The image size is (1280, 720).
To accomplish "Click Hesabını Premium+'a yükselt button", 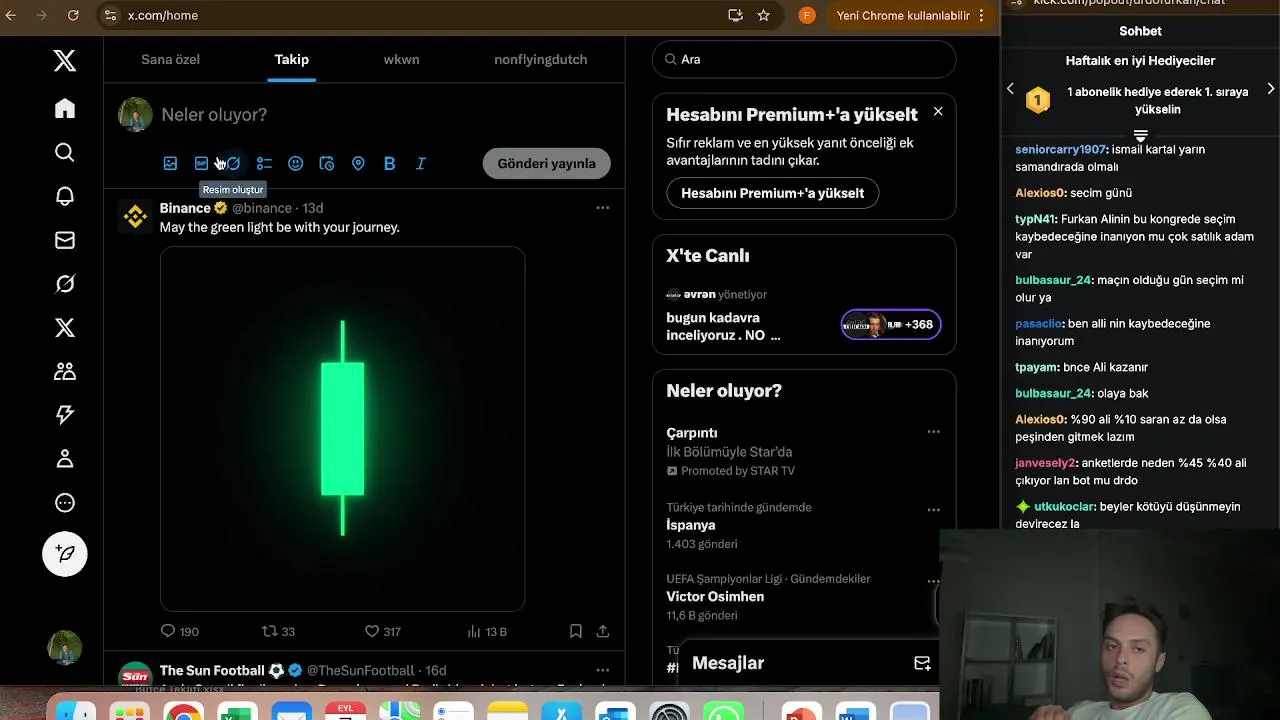I will click(x=772, y=193).
